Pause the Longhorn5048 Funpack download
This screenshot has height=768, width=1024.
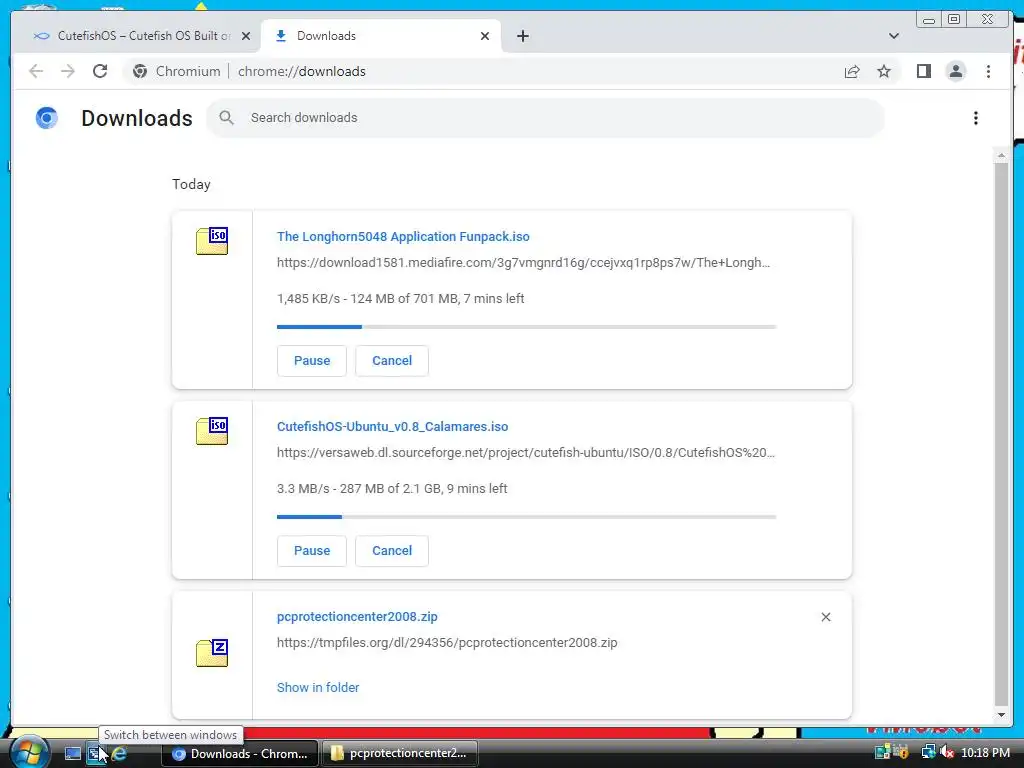click(x=312, y=360)
